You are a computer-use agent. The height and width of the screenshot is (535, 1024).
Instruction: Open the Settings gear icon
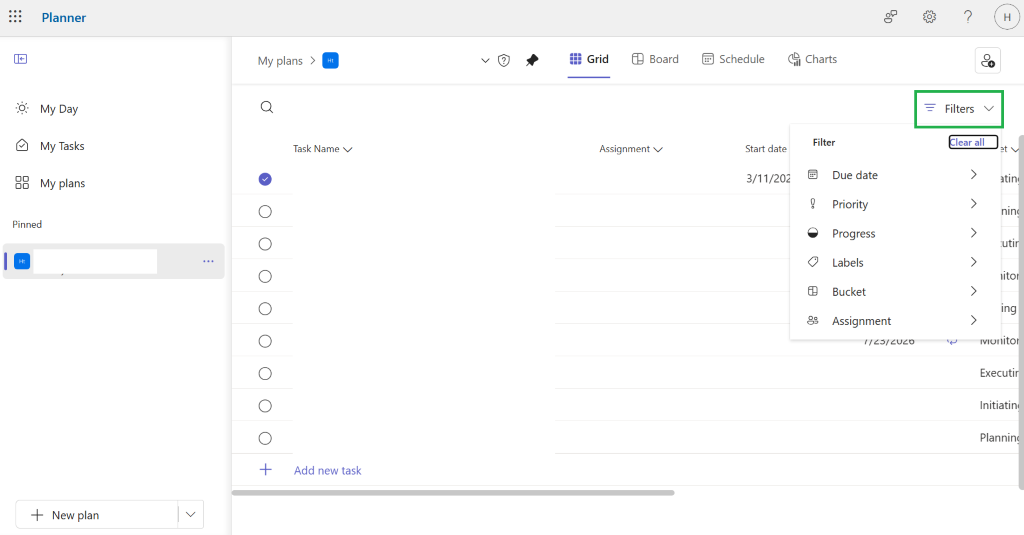coord(929,17)
